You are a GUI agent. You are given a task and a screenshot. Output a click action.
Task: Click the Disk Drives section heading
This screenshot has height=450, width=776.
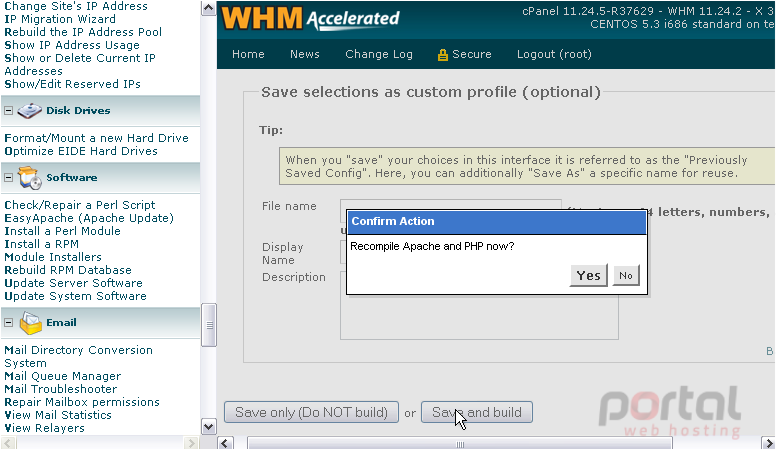pos(78,110)
